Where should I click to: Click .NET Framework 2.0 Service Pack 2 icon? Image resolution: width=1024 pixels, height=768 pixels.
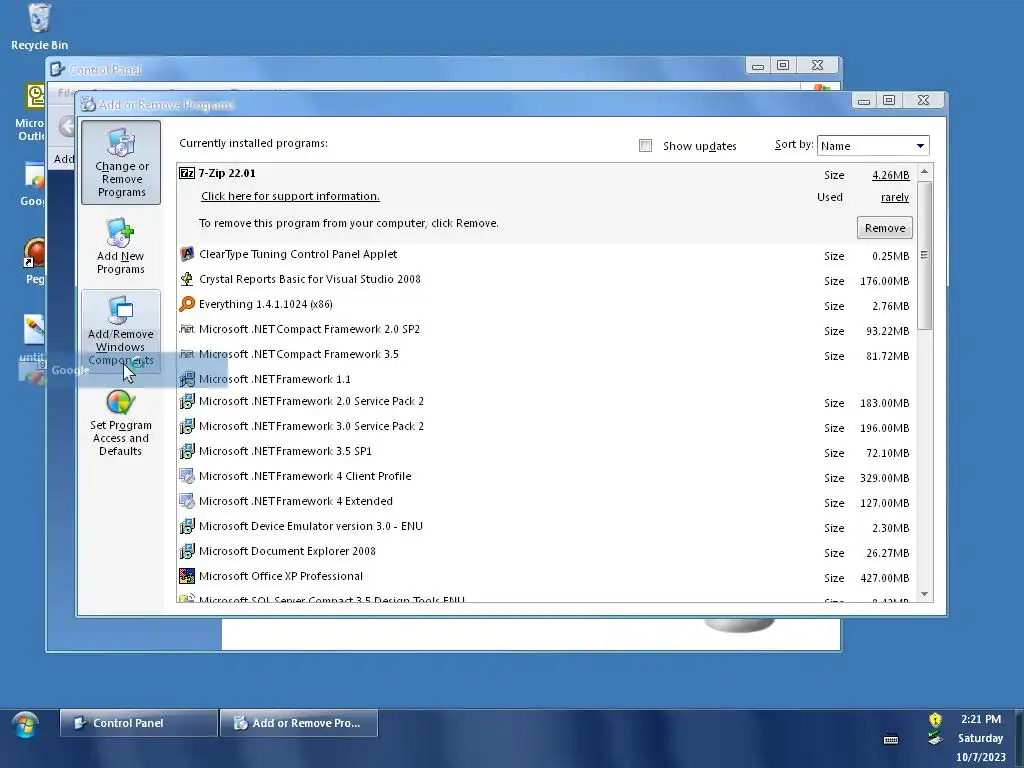tap(187, 401)
